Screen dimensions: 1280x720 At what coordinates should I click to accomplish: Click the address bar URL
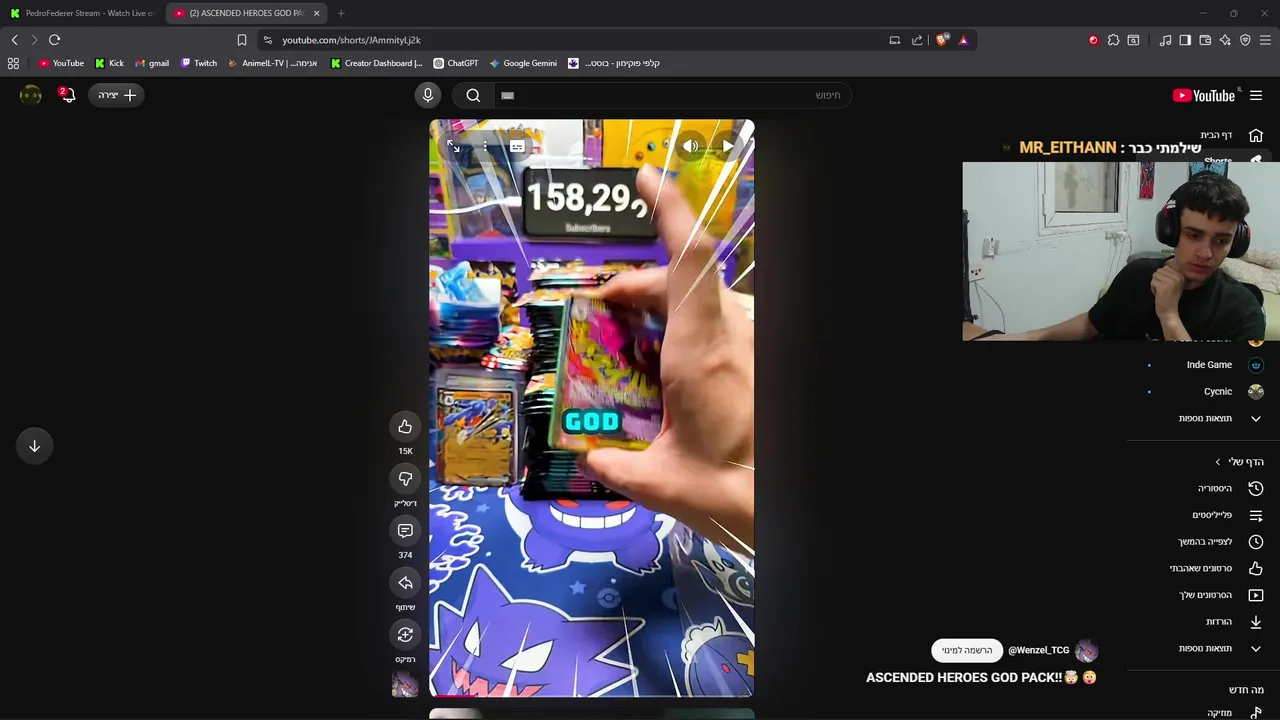coord(351,40)
